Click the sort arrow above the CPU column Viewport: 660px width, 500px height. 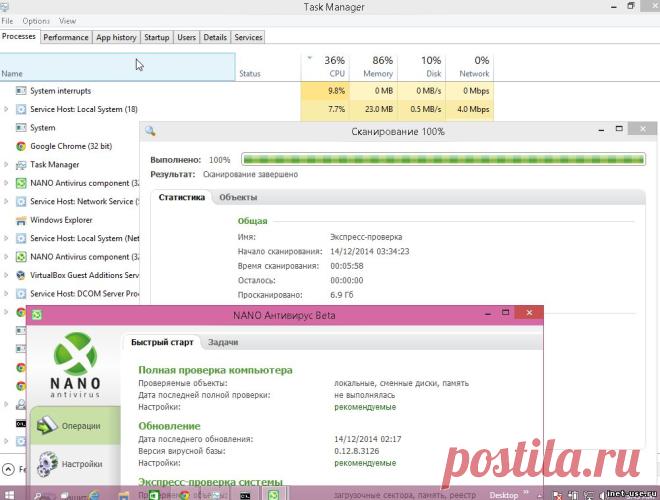310,58
